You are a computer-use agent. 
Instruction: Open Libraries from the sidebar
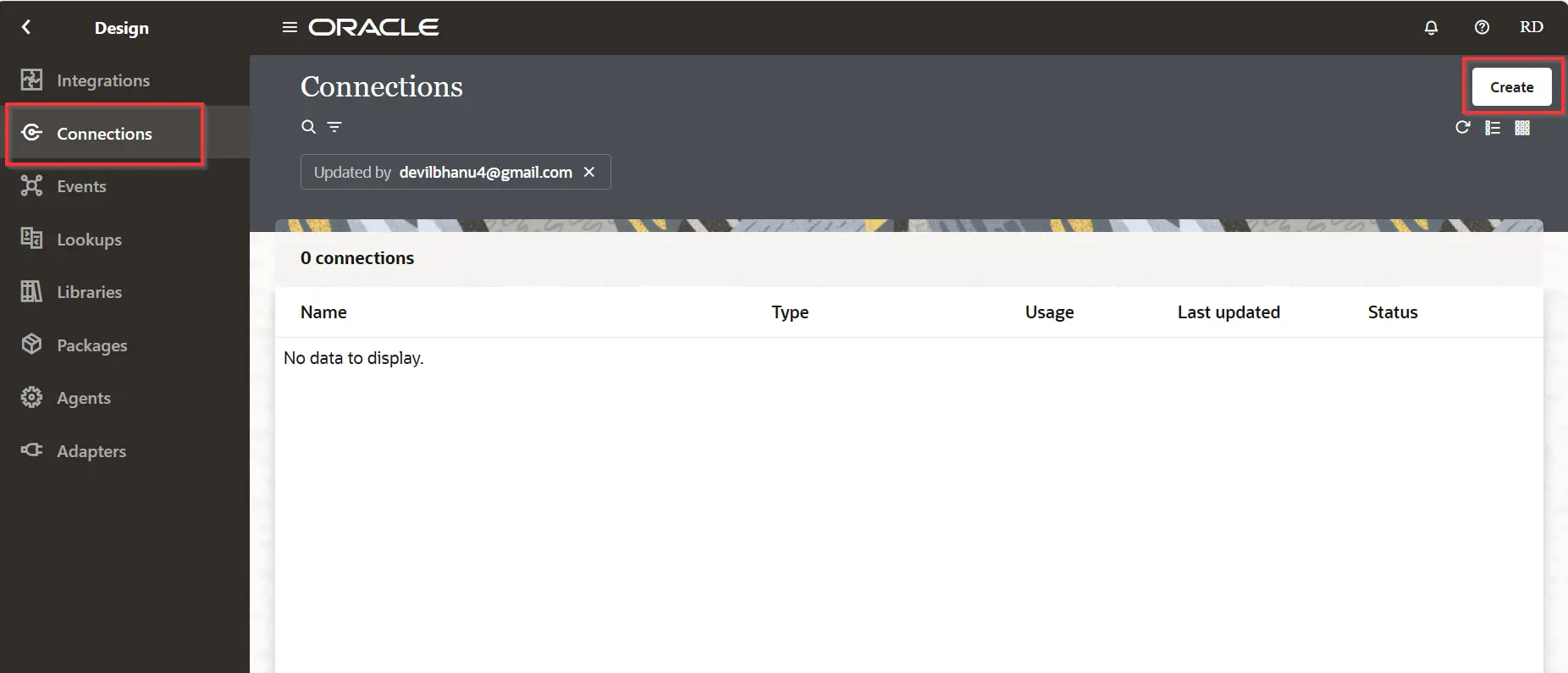coord(89,292)
